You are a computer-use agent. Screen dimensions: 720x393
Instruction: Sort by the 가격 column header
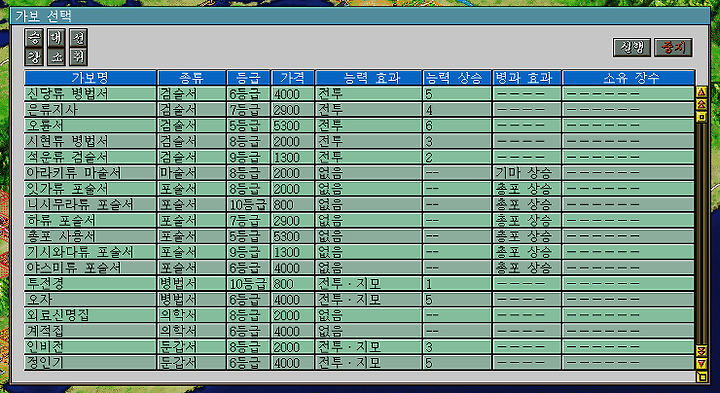(292, 78)
